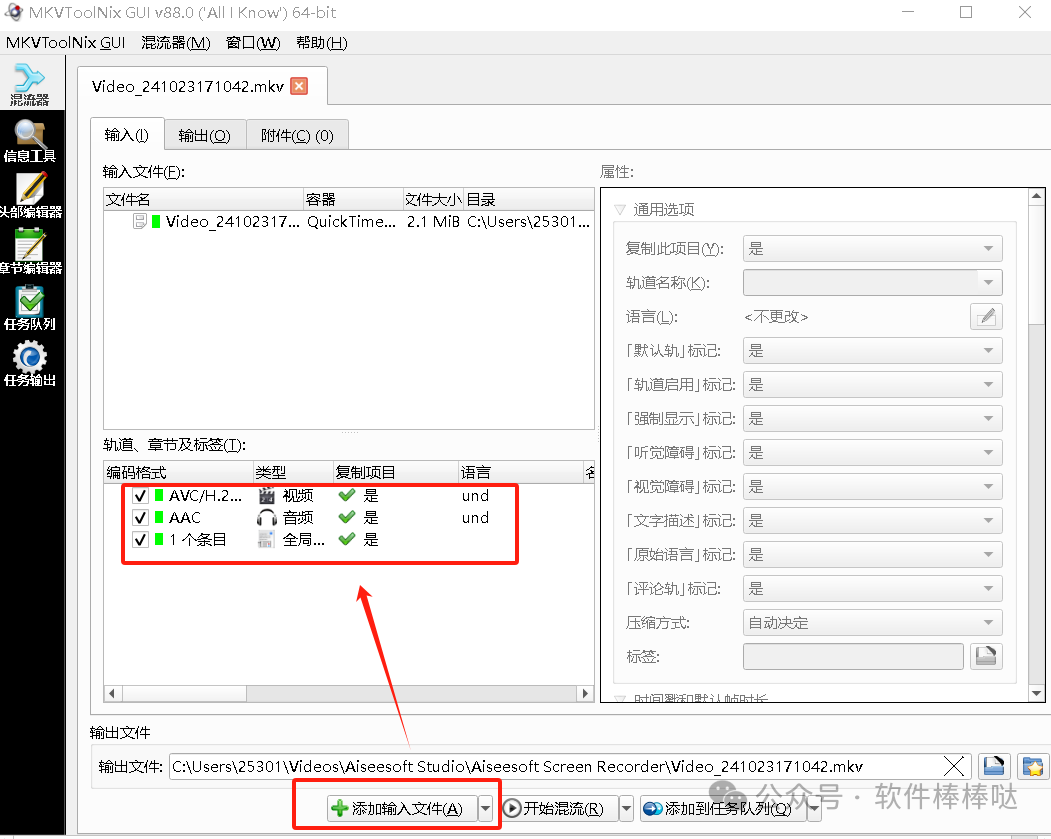Click the 文件名 column header
1051x839 pixels.
click(204, 200)
